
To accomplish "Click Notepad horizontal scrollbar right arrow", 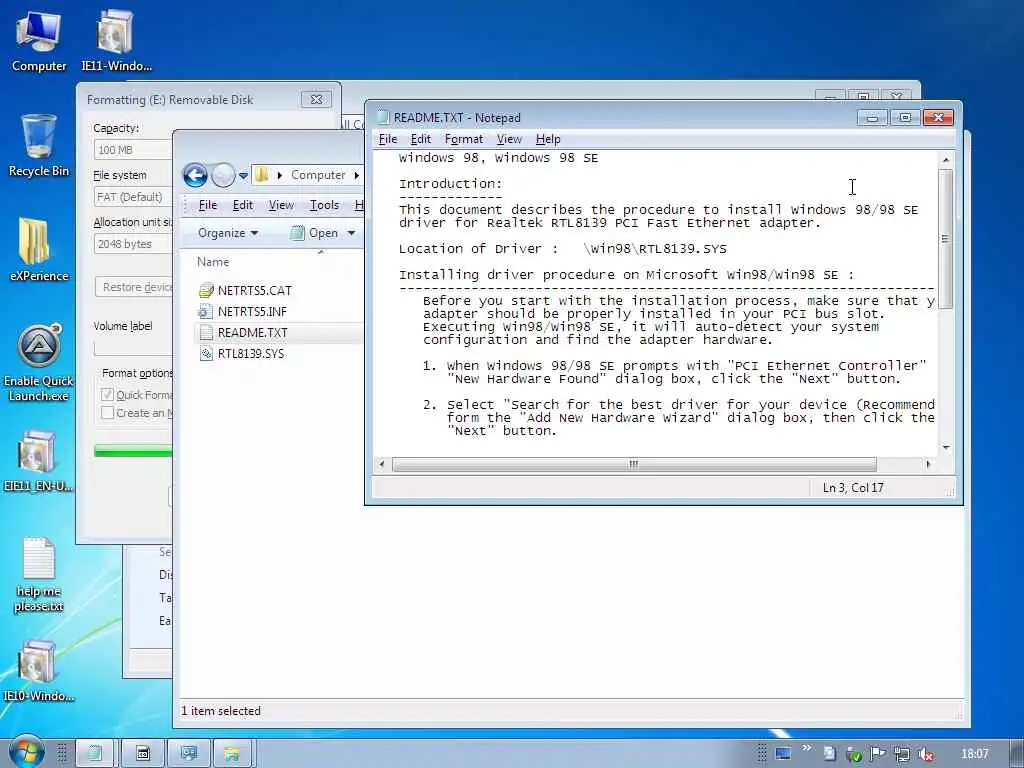I will tap(928, 464).
